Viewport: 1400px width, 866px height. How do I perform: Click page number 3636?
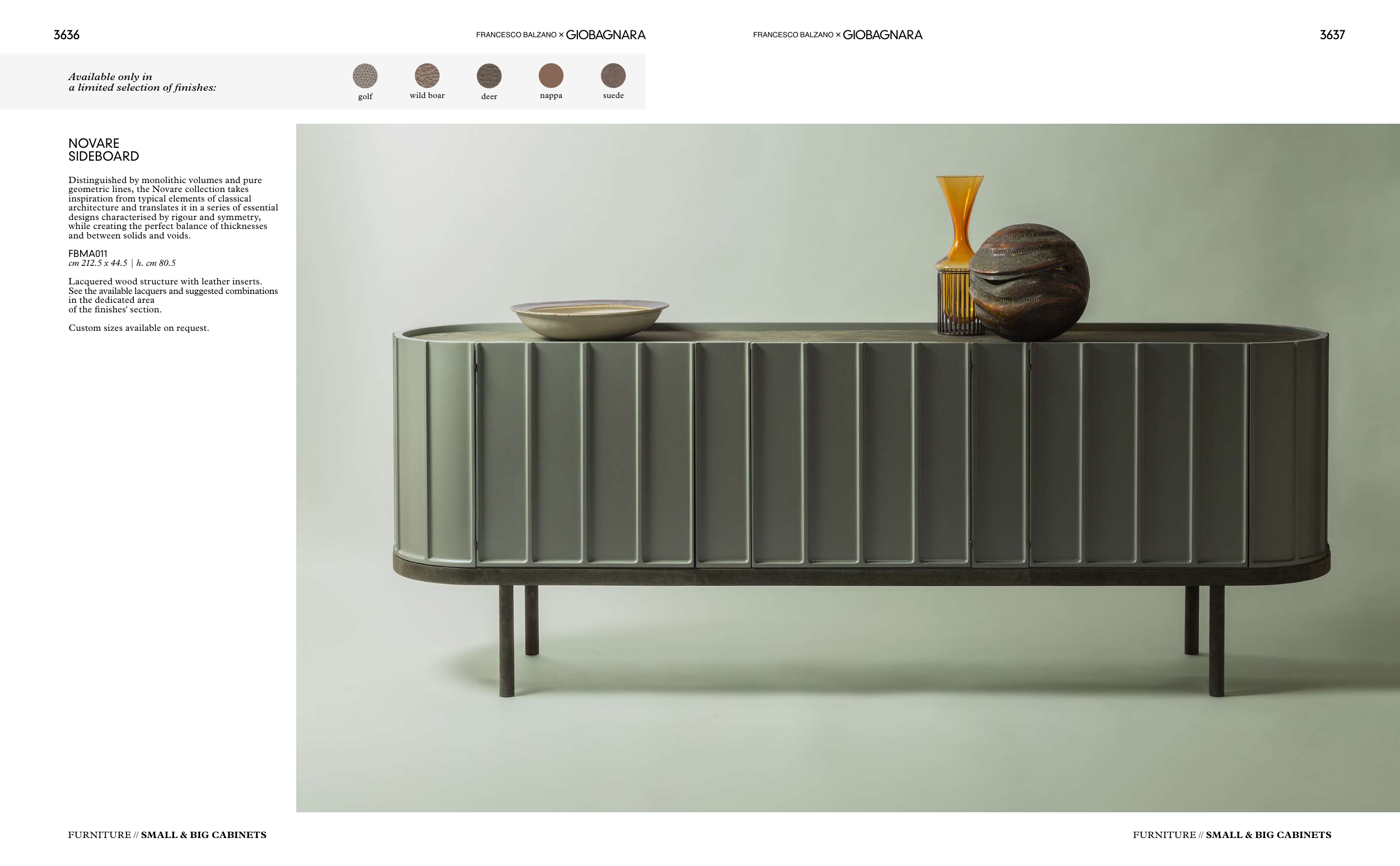(x=67, y=35)
